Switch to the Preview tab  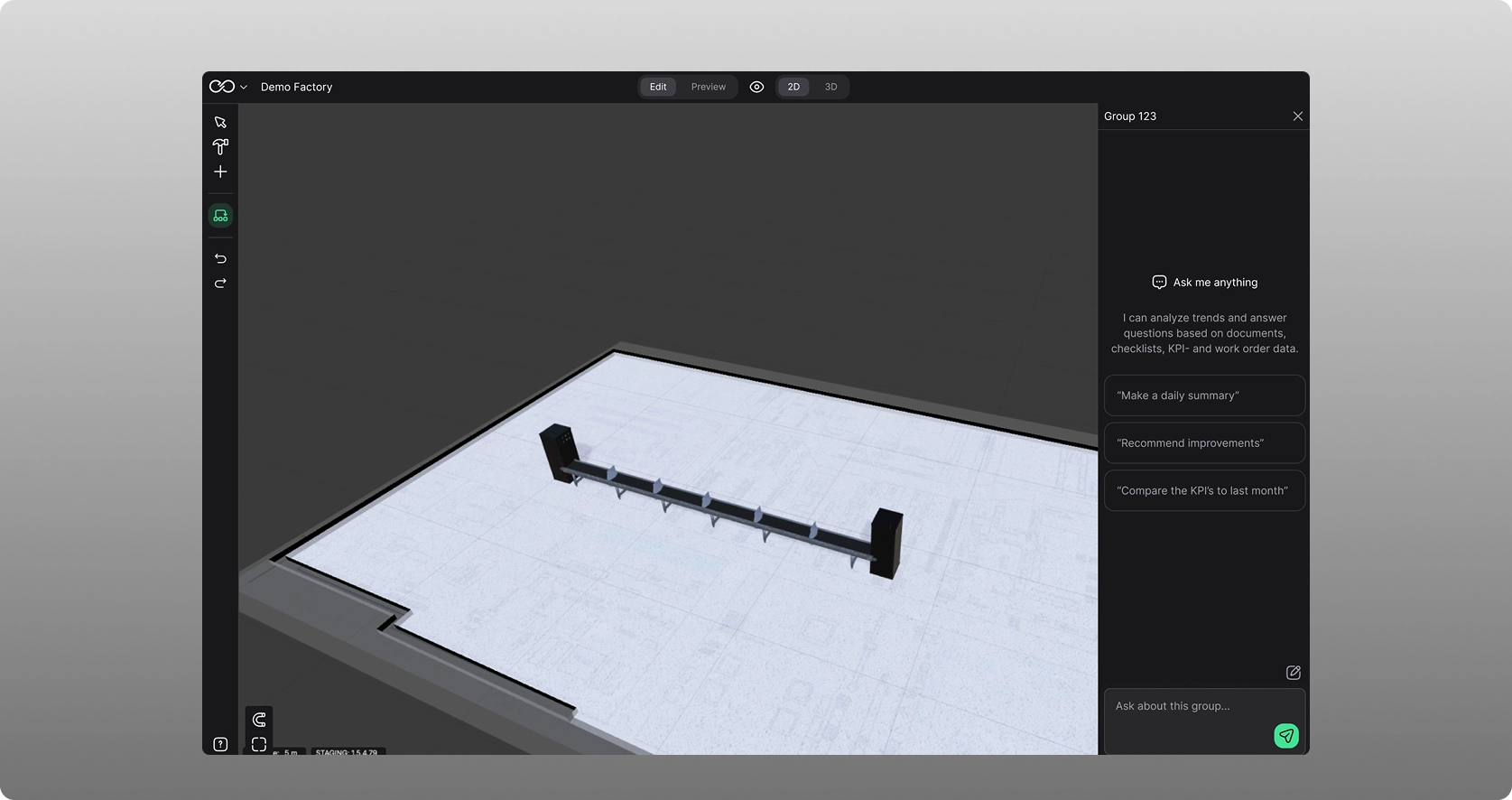coord(708,87)
